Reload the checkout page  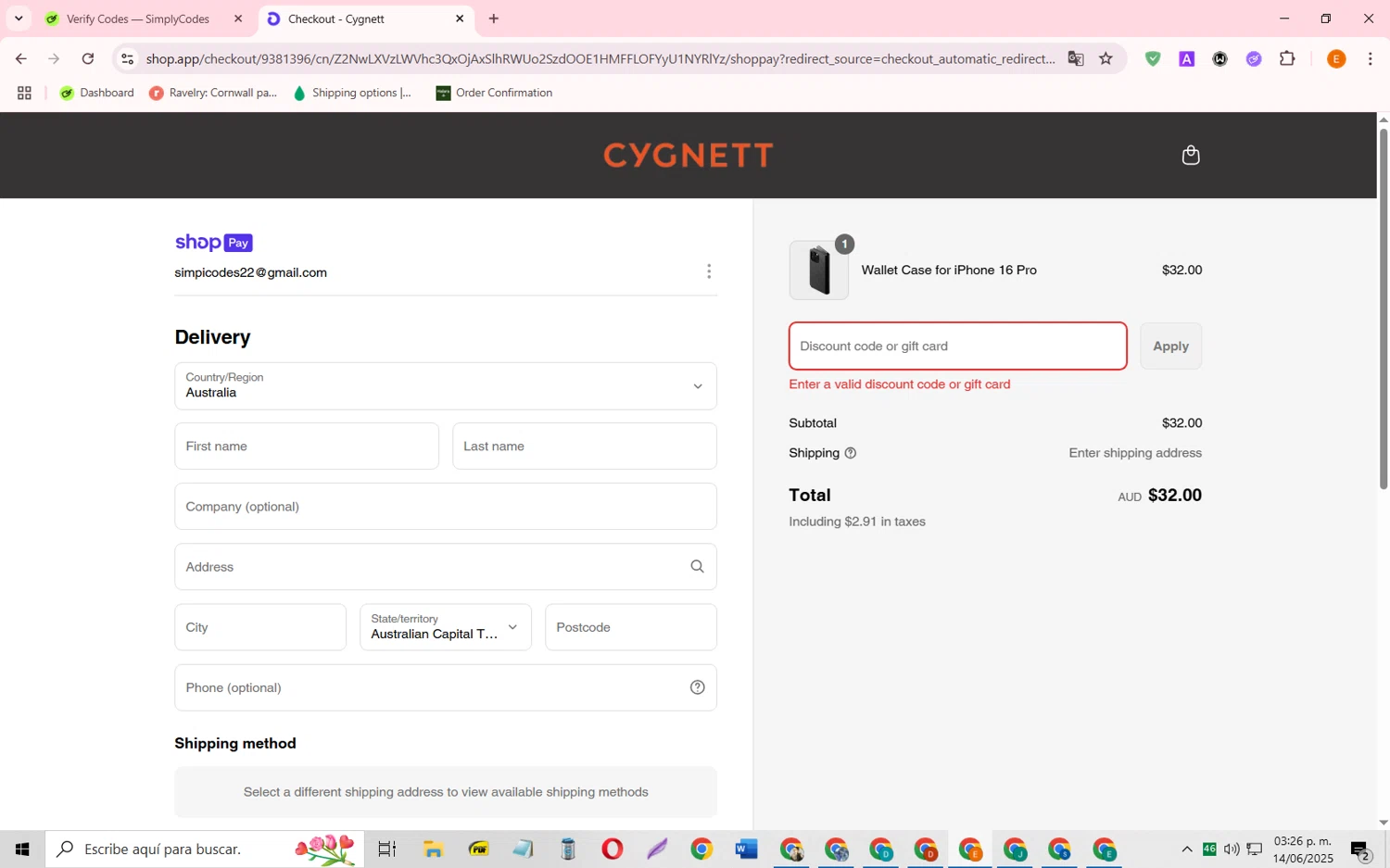[x=88, y=58]
